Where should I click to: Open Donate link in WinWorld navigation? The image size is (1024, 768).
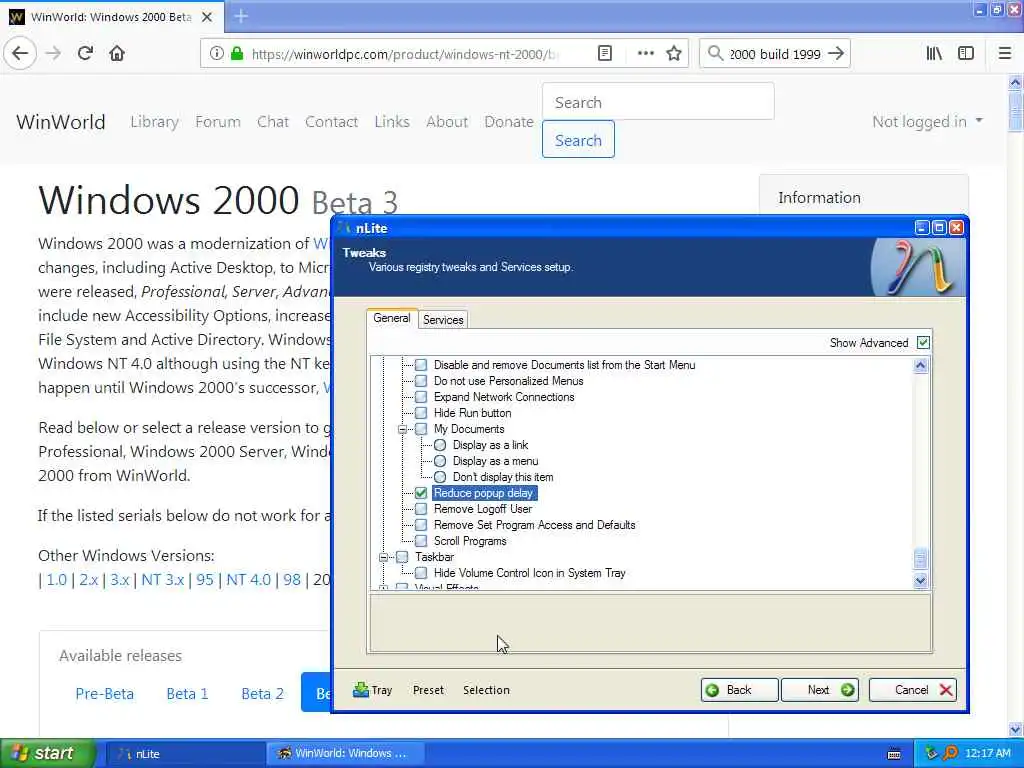coord(509,121)
